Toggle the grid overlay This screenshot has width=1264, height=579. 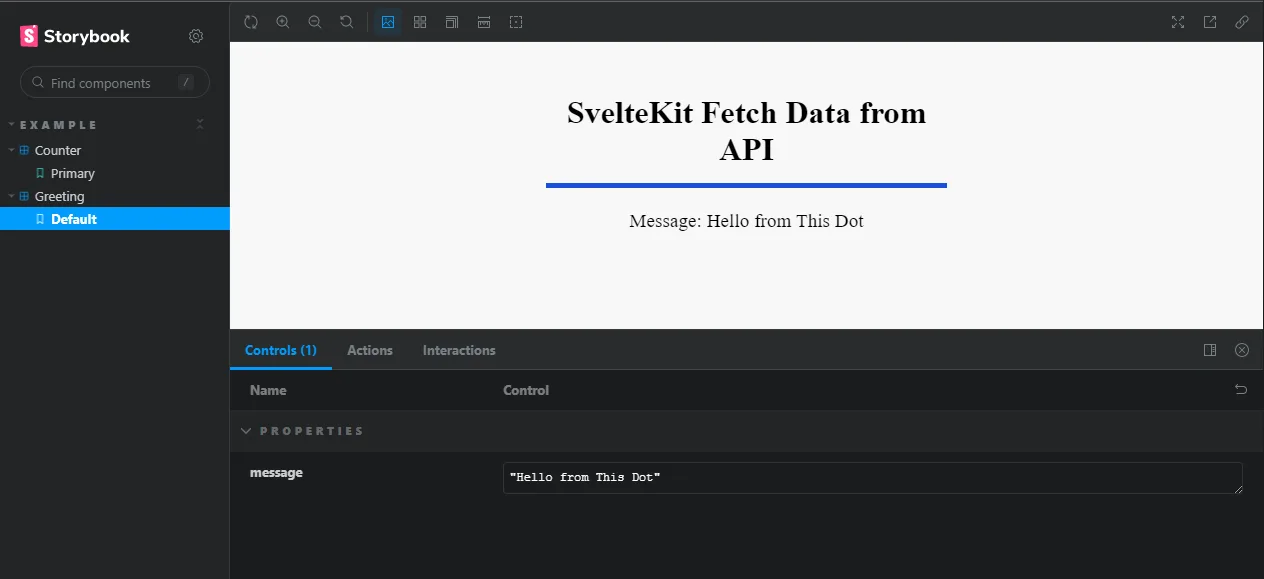(x=420, y=21)
